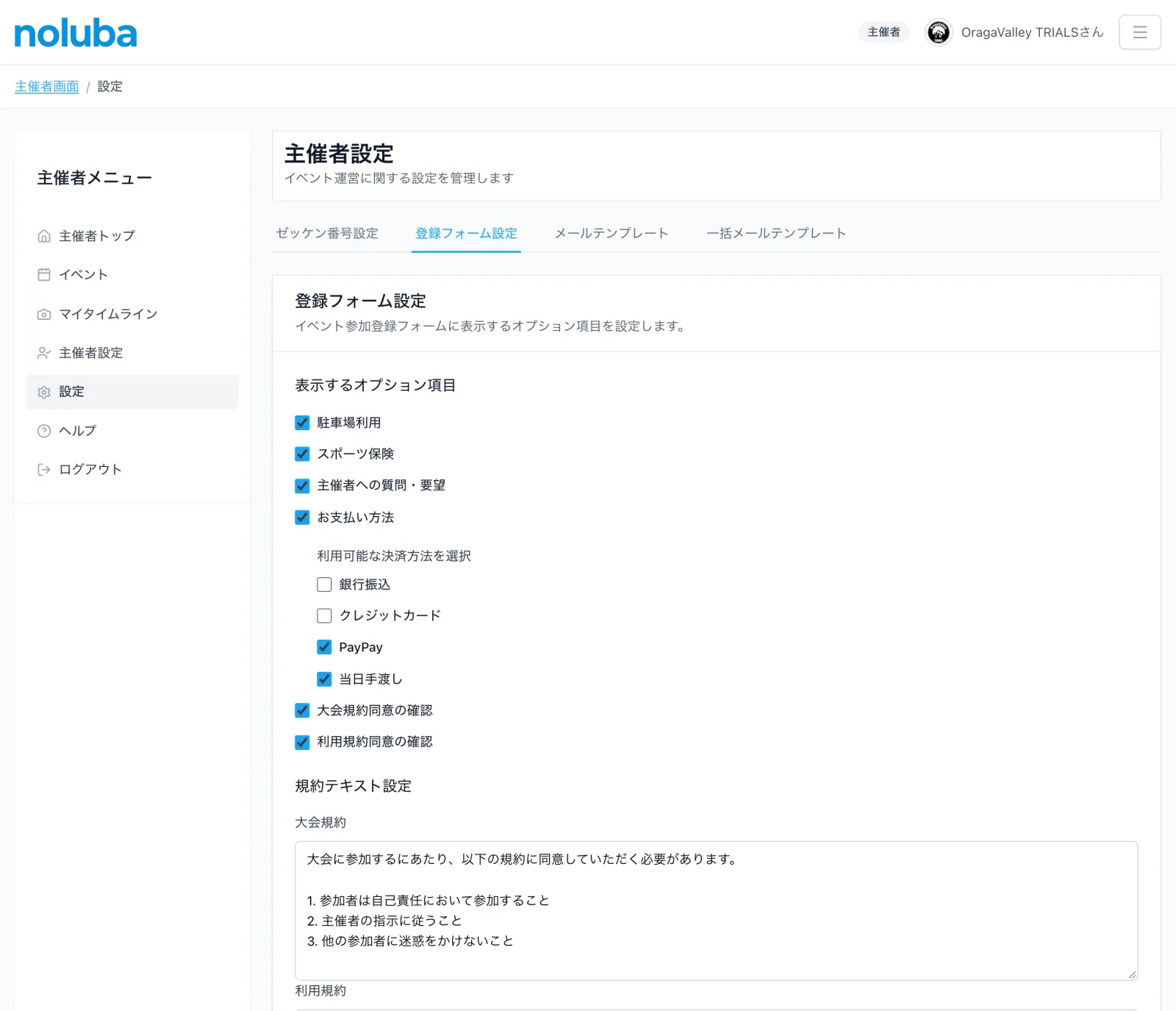Click the 主催者 role badge
The width and height of the screenshot is (1176, 1011).
coord(884,32)
